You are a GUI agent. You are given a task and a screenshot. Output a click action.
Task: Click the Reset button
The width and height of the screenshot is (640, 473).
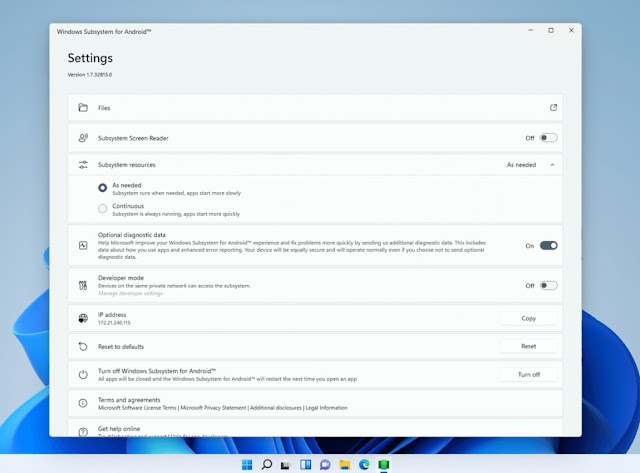pos(529,346)
